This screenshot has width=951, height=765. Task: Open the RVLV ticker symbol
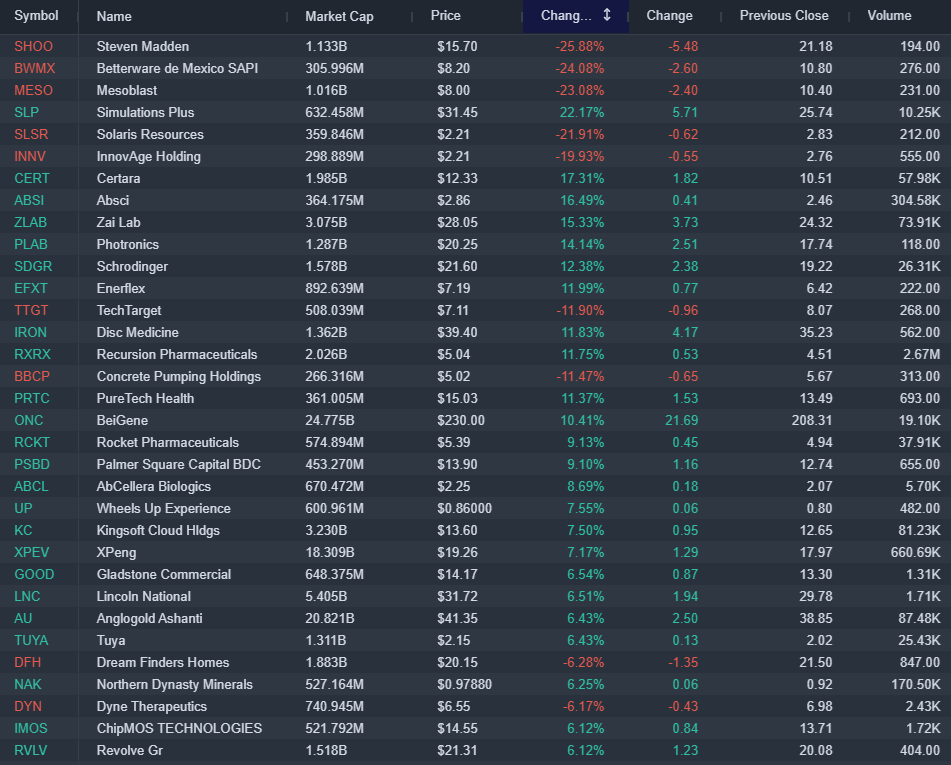click(x=30, y=750)
